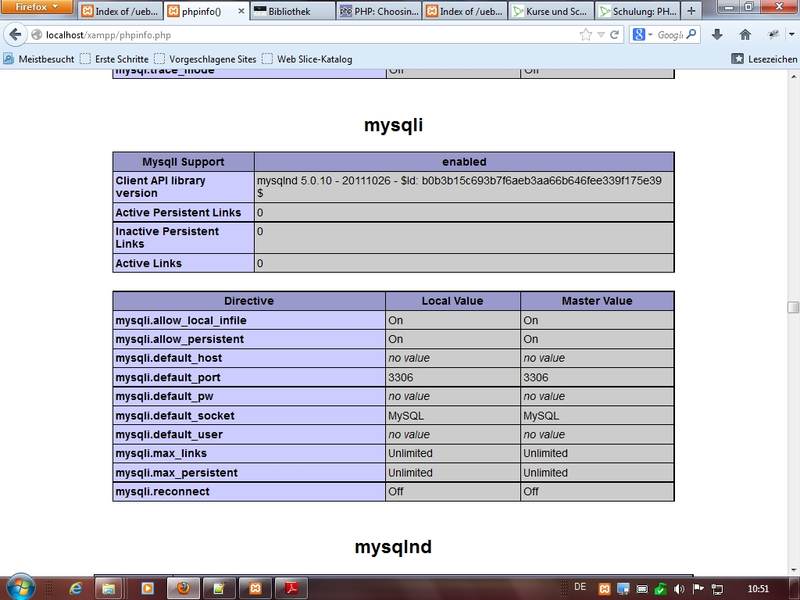Click the browser back arrow button
The height and width of the screenshot is (600, 800).
tap(15, 35)
